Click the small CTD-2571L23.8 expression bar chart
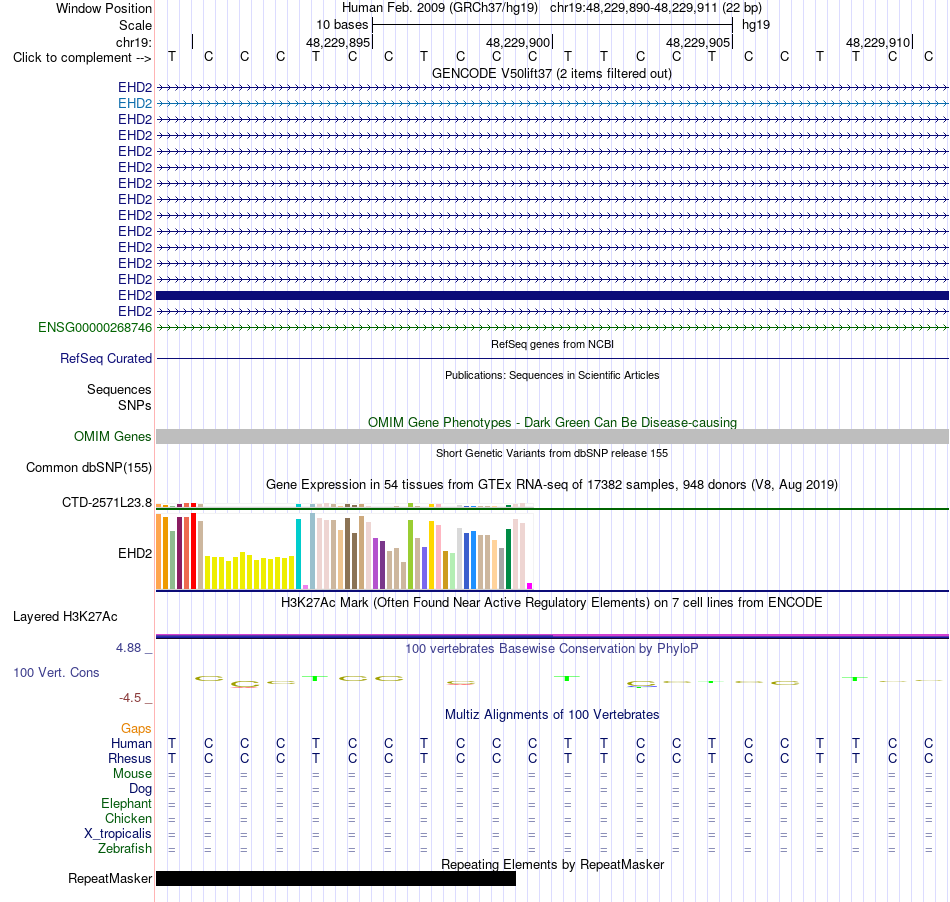The image size is (950, 902). (344, 505)
